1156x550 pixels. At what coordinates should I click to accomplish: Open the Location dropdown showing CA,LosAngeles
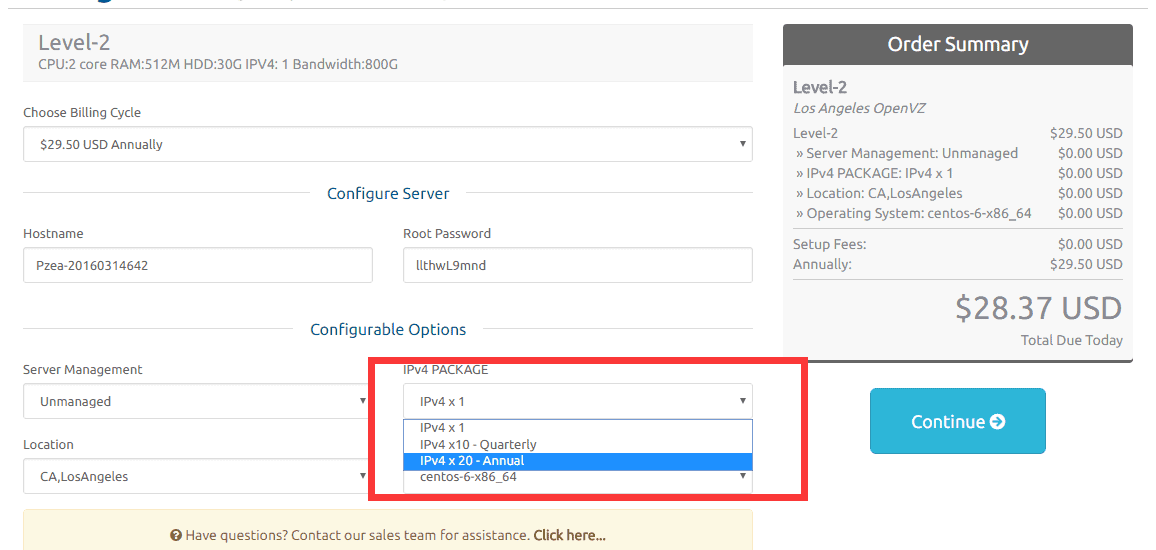(x=195, y=476)
